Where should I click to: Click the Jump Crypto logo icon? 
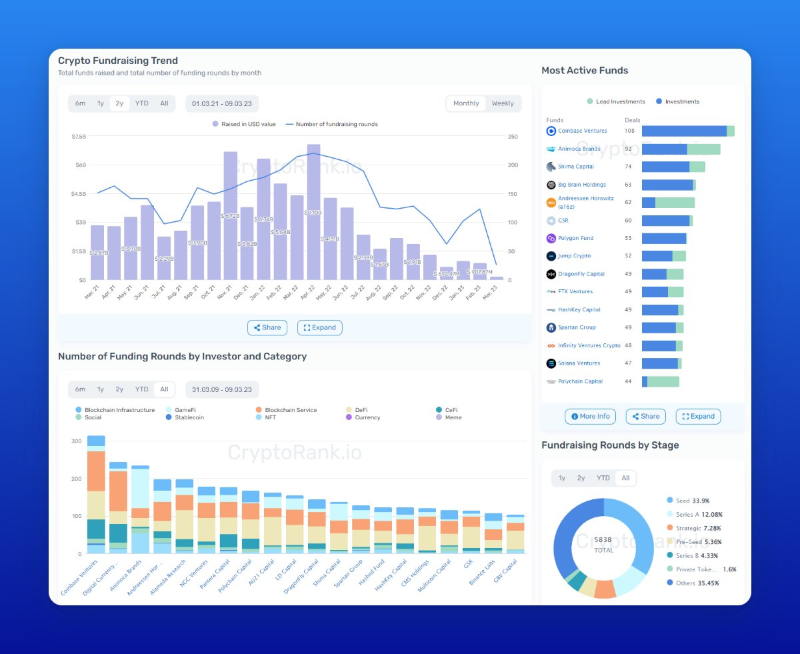coord(551,256)
